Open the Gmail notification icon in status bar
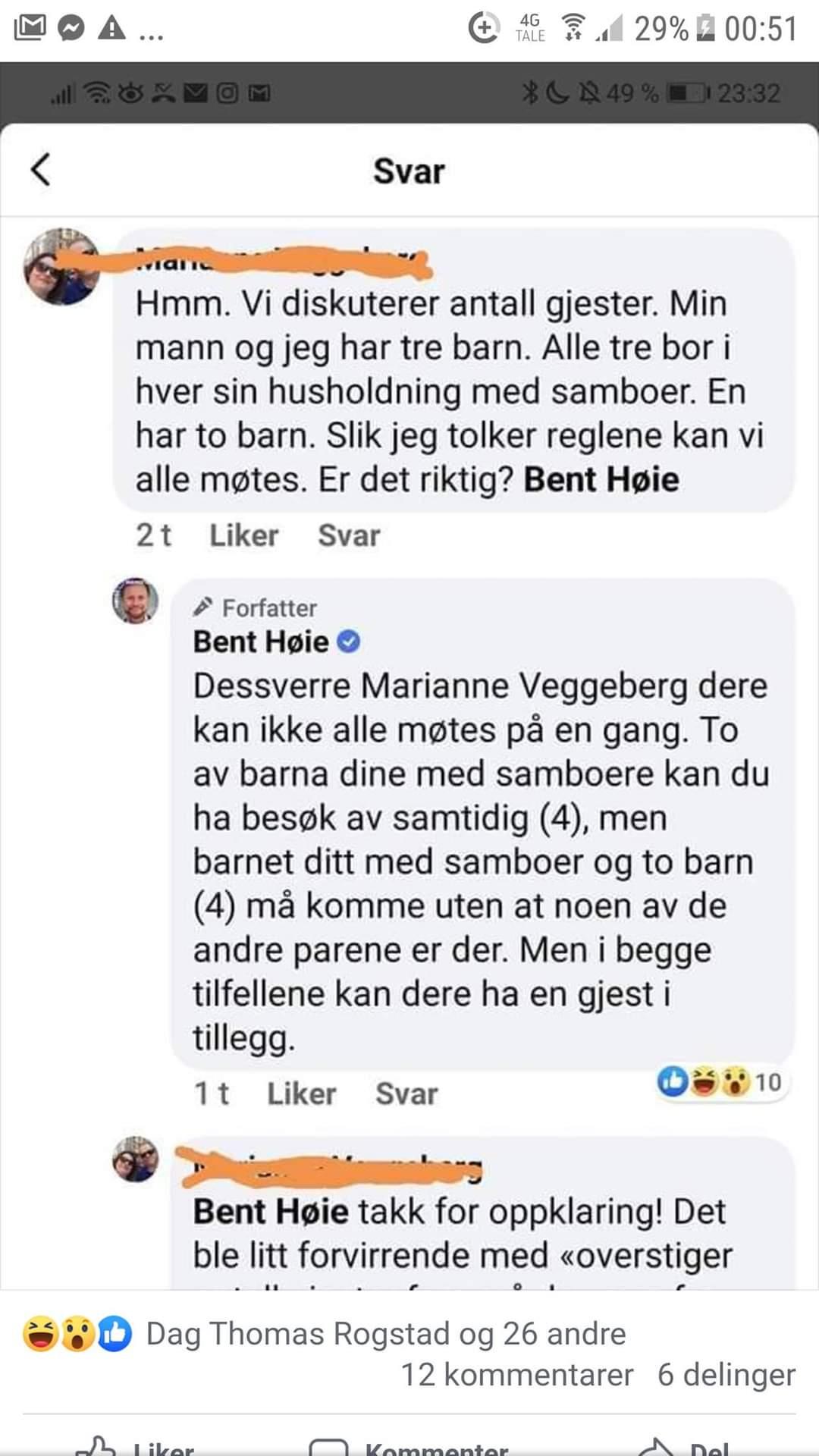The height and width of the screenshot is (1456, 819). [30, 29]
